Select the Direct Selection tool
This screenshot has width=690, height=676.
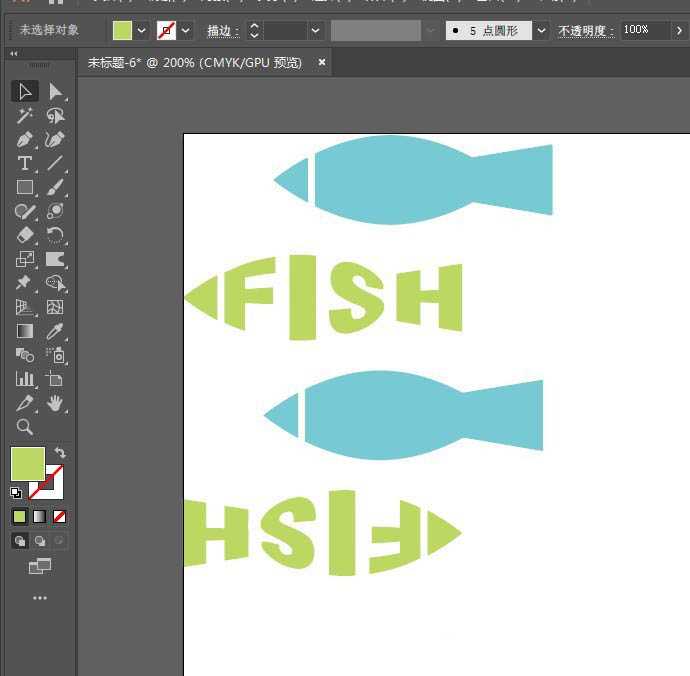tap(55, 92)
